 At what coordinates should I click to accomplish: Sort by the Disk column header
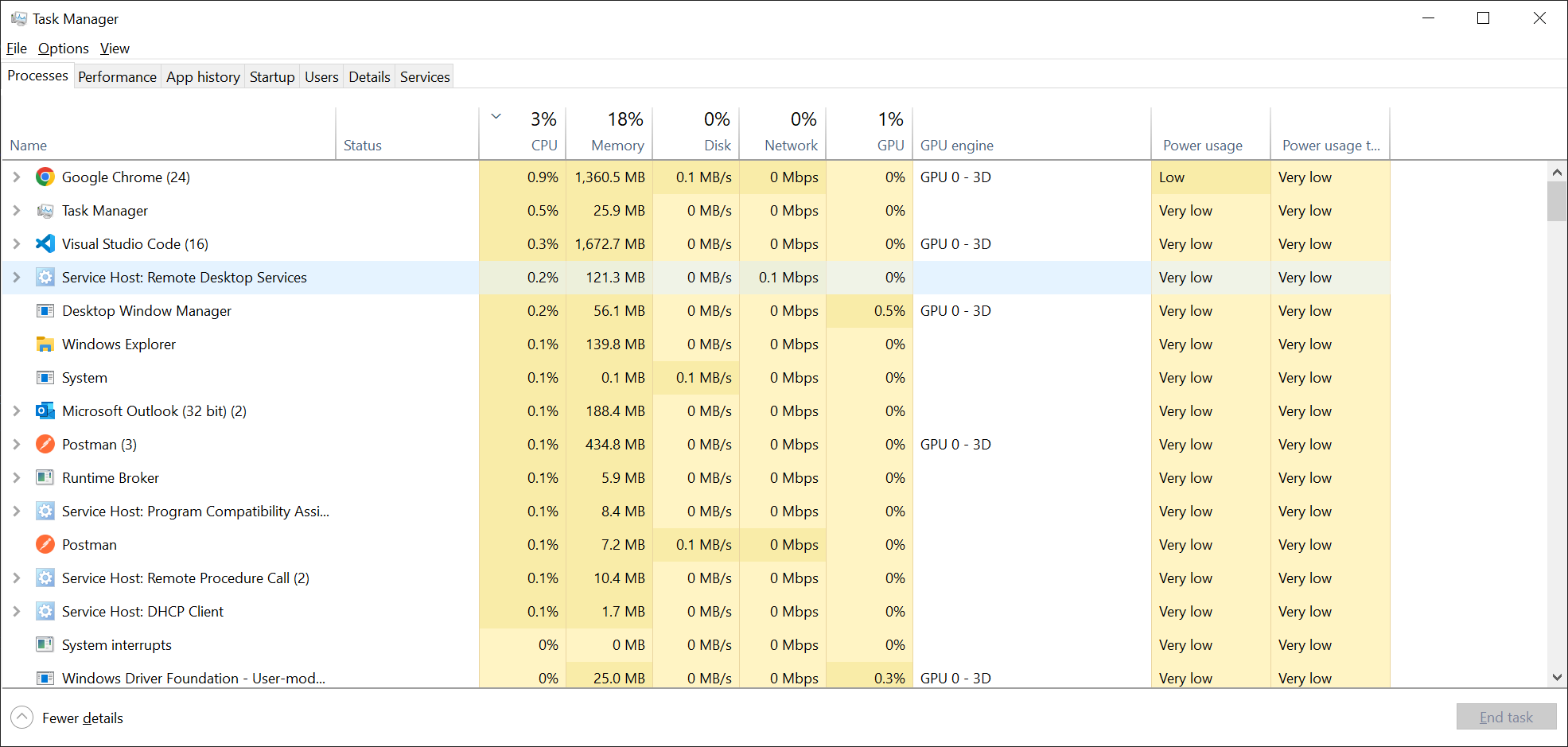[x=696, y=133]
